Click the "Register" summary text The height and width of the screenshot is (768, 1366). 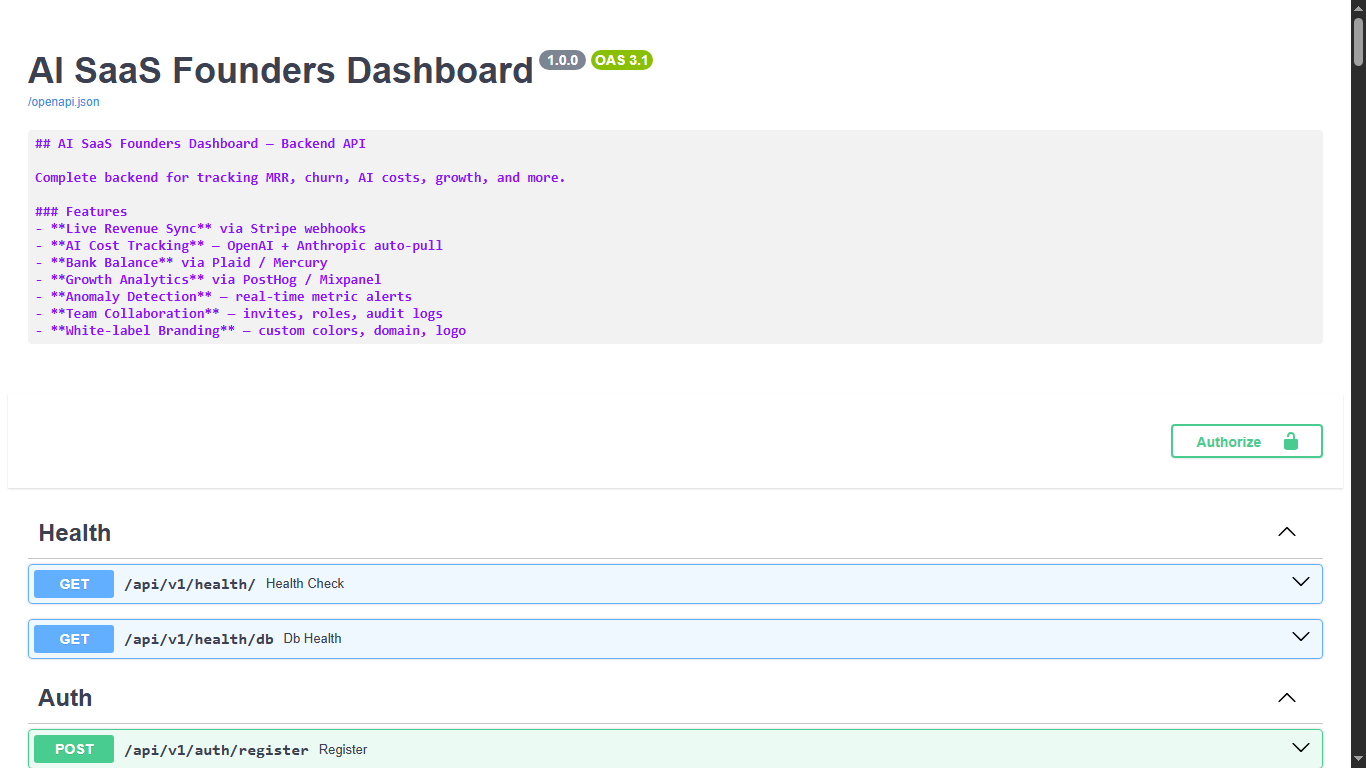click(343, 749)
